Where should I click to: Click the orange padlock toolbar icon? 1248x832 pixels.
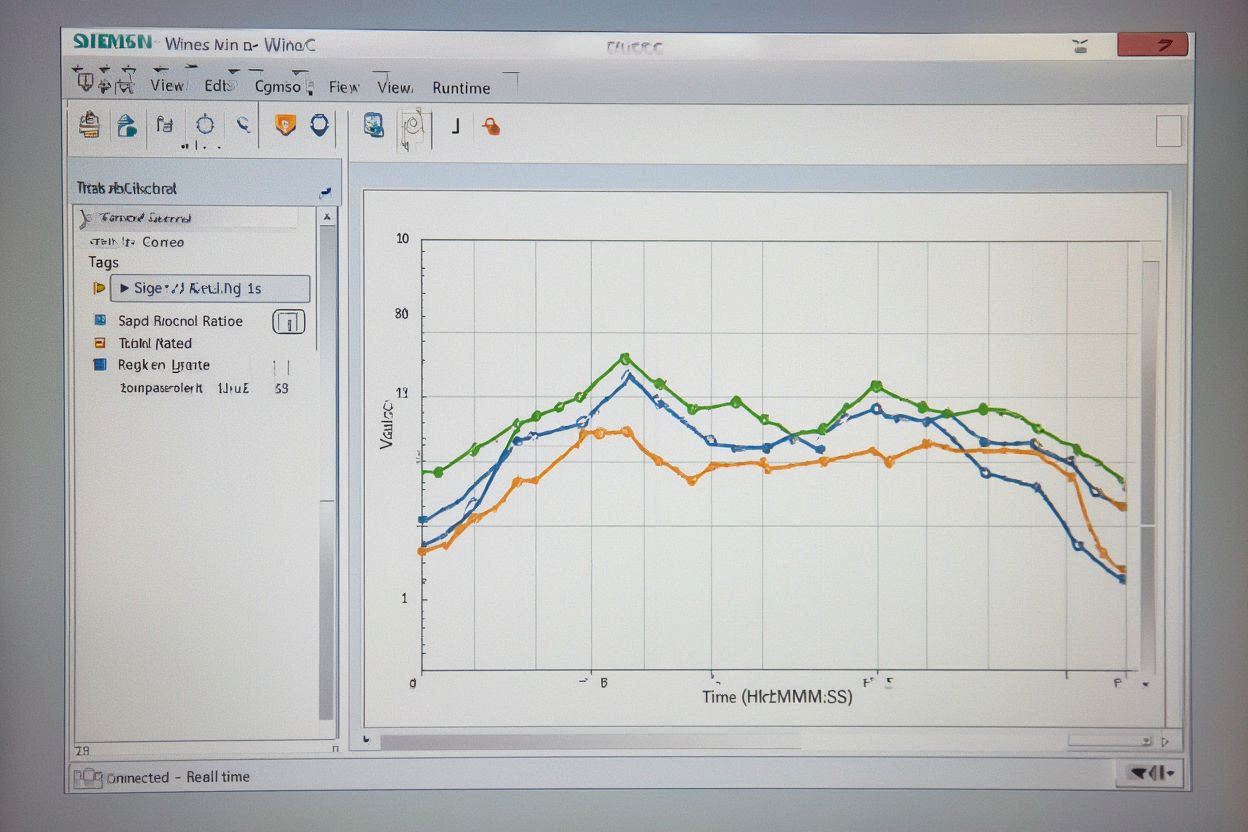coord(491,126)
